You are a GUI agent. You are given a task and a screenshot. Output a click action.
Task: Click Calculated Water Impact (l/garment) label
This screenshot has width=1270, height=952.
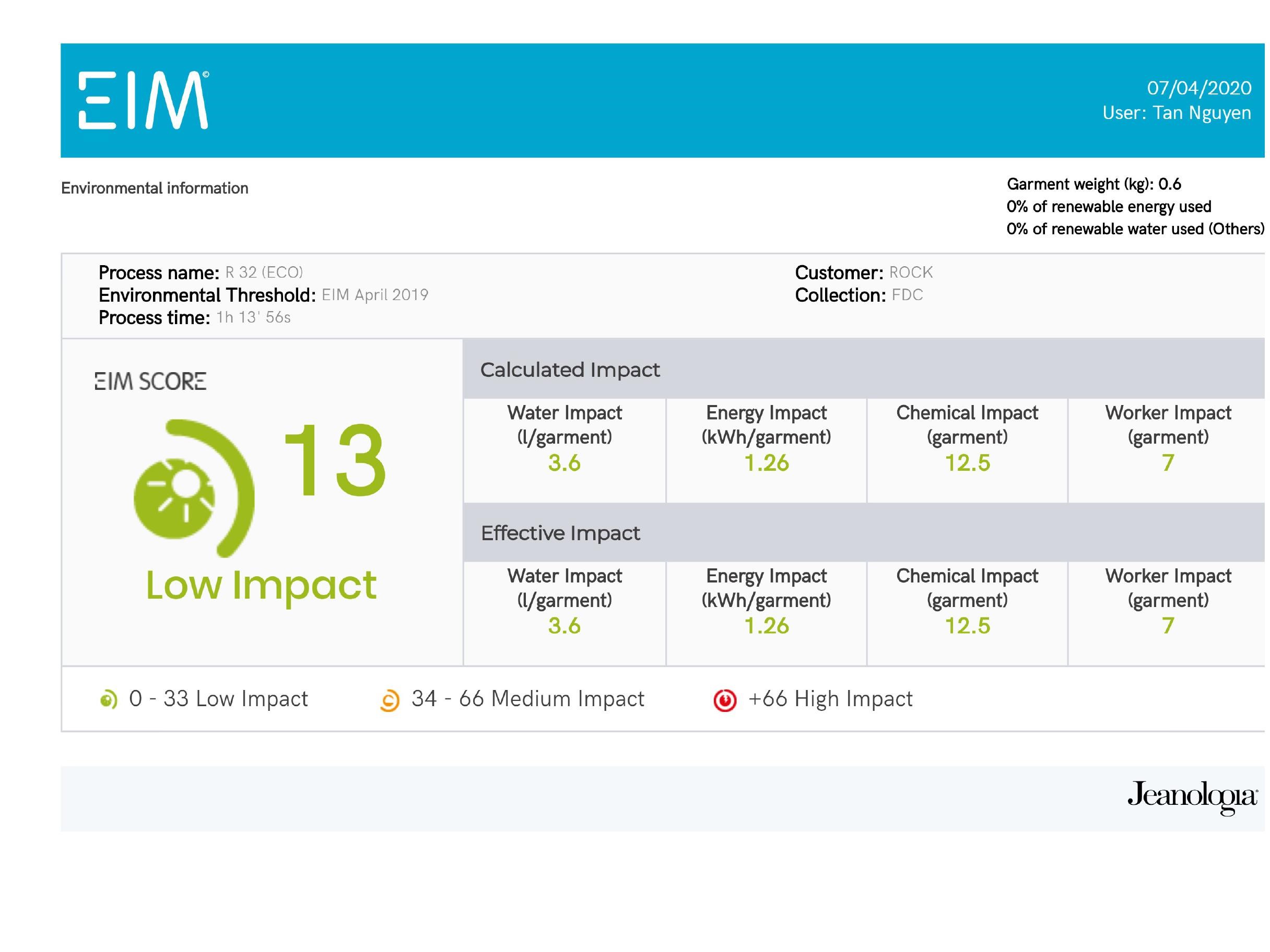click(x=565, y=425)
